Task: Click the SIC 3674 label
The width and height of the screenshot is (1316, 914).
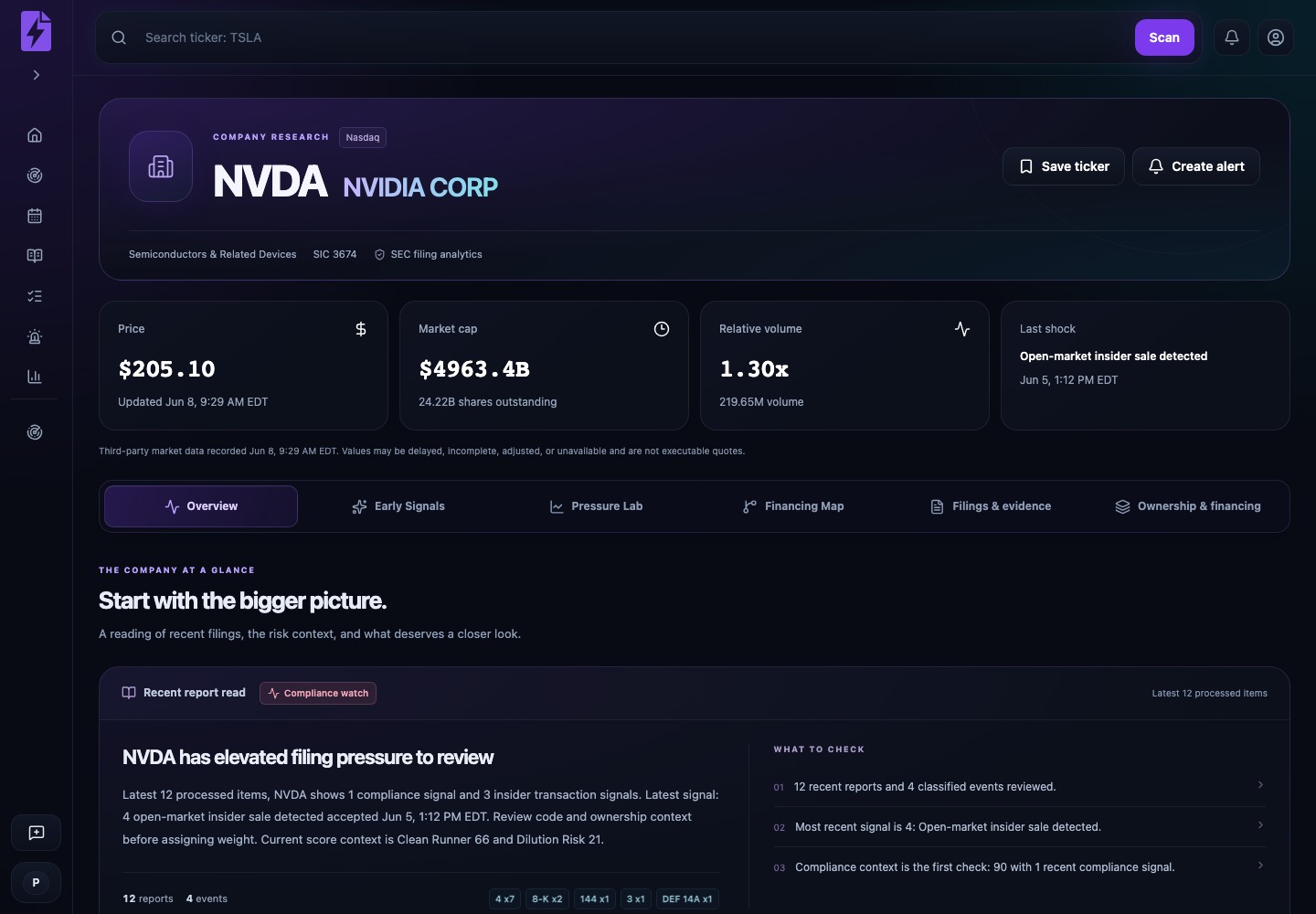Action: tap(334, 254)
